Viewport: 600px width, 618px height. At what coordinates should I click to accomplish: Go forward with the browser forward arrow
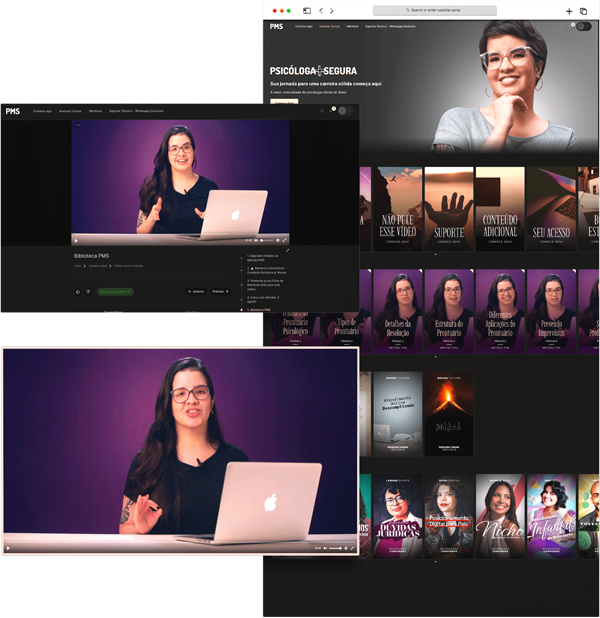pos(332,11)
